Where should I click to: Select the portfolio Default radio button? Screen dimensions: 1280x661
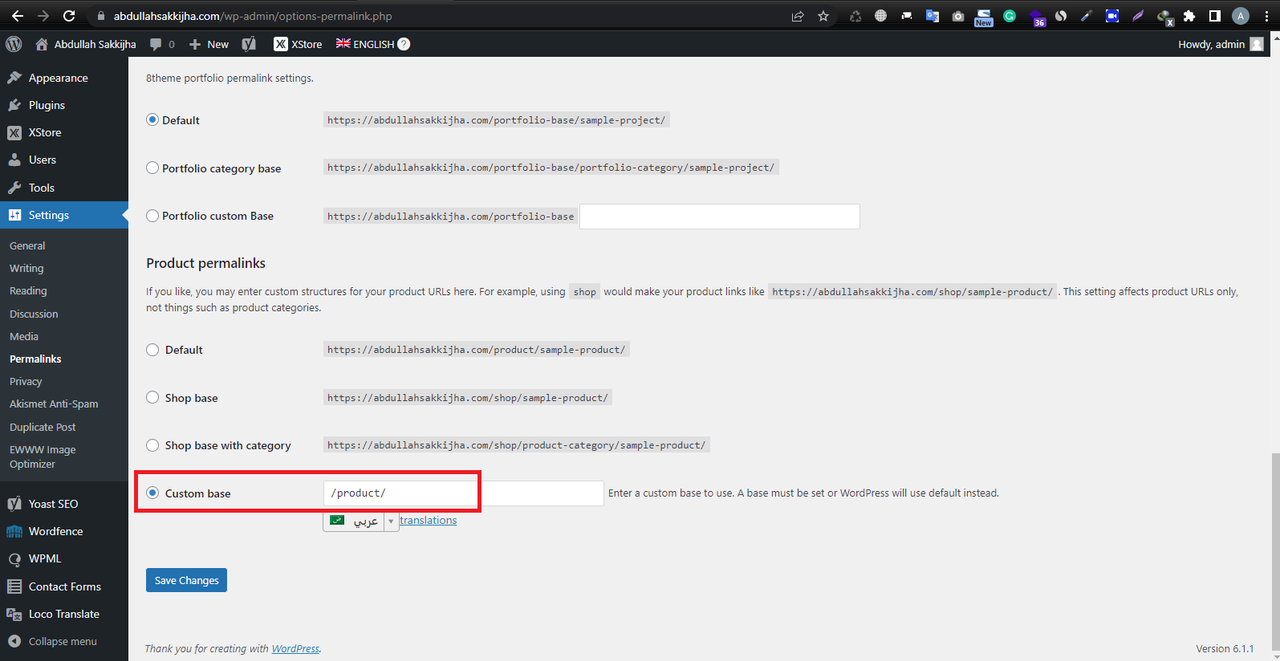153,120
